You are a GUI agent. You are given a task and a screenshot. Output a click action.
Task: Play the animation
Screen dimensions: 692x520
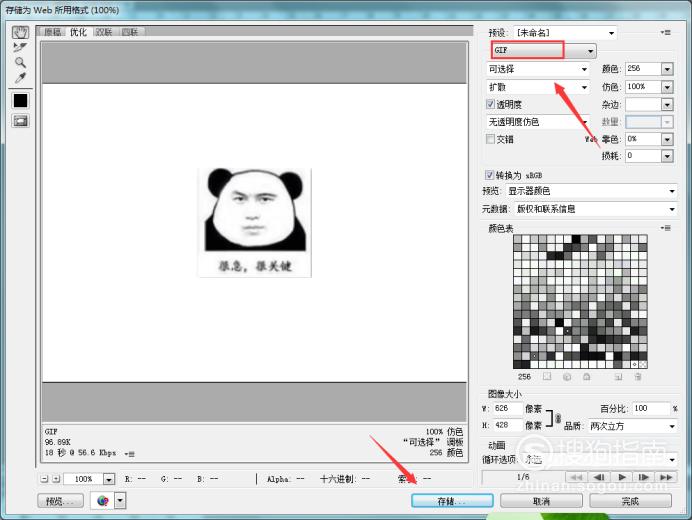(622, 477)
